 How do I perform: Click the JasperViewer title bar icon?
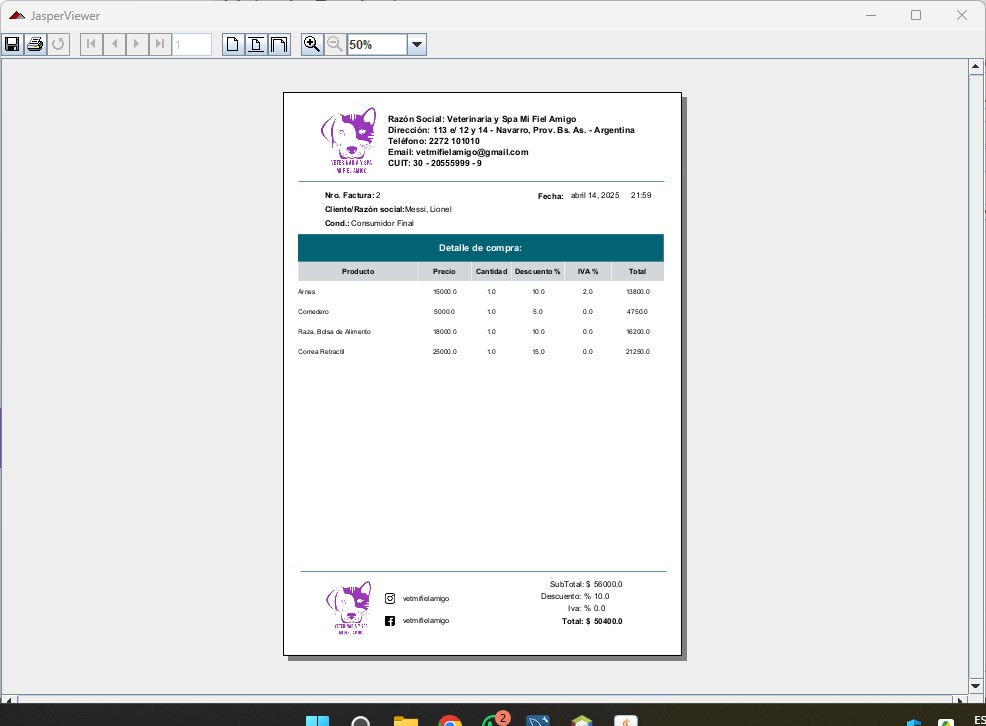17,16
